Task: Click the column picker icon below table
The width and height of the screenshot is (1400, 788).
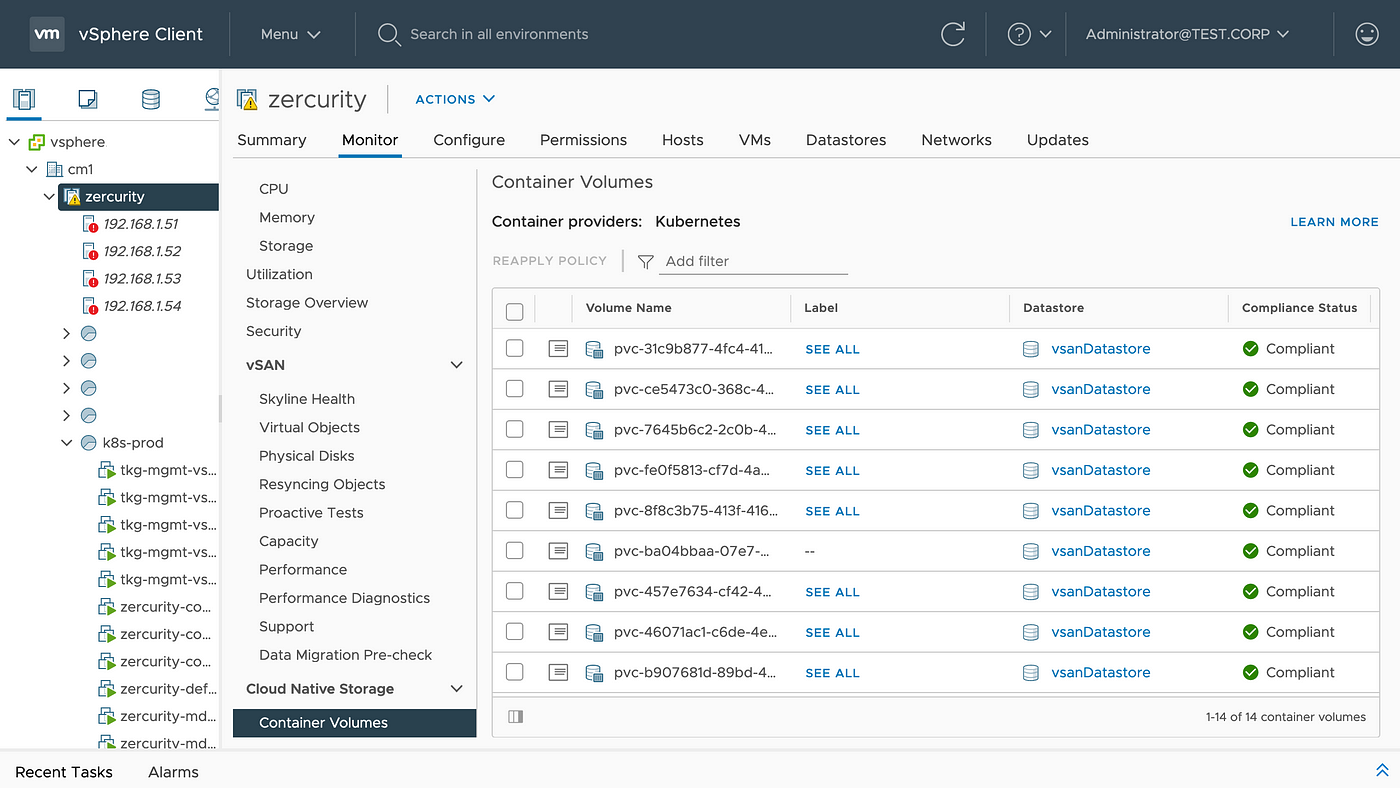Action: click(516, 717)
